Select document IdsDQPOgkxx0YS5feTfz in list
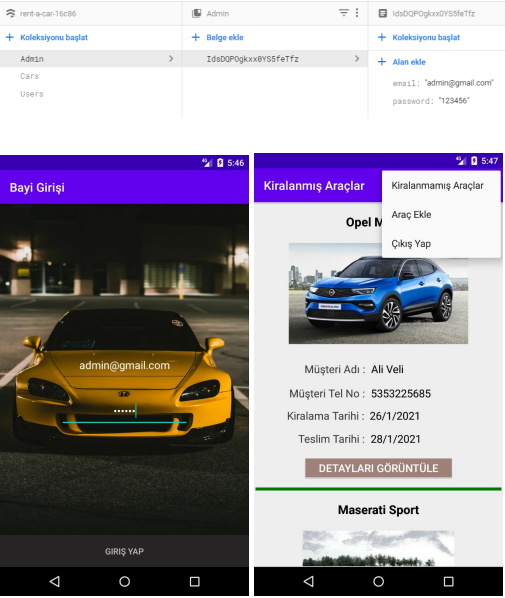The width and height of the screenshot is (505, 598). [x=275, y=59]
